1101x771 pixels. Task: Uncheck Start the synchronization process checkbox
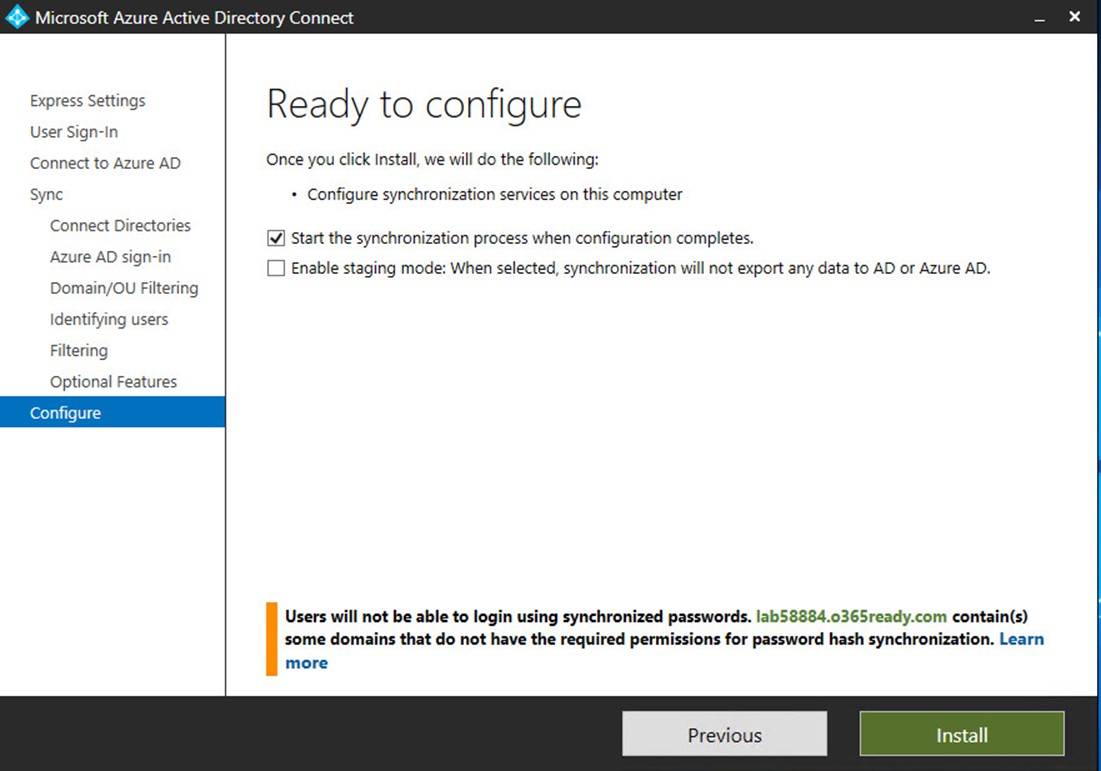click(276, 238)
